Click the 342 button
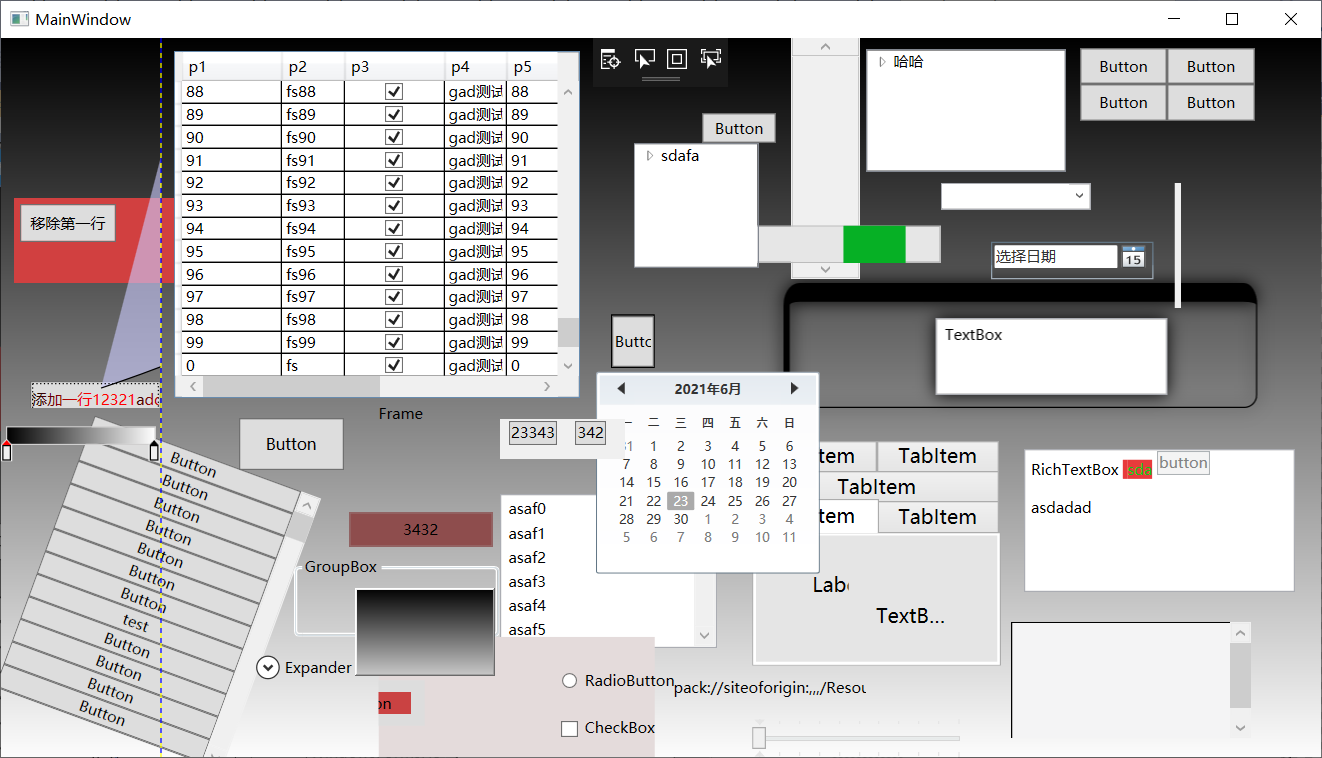 coord(590,433)
